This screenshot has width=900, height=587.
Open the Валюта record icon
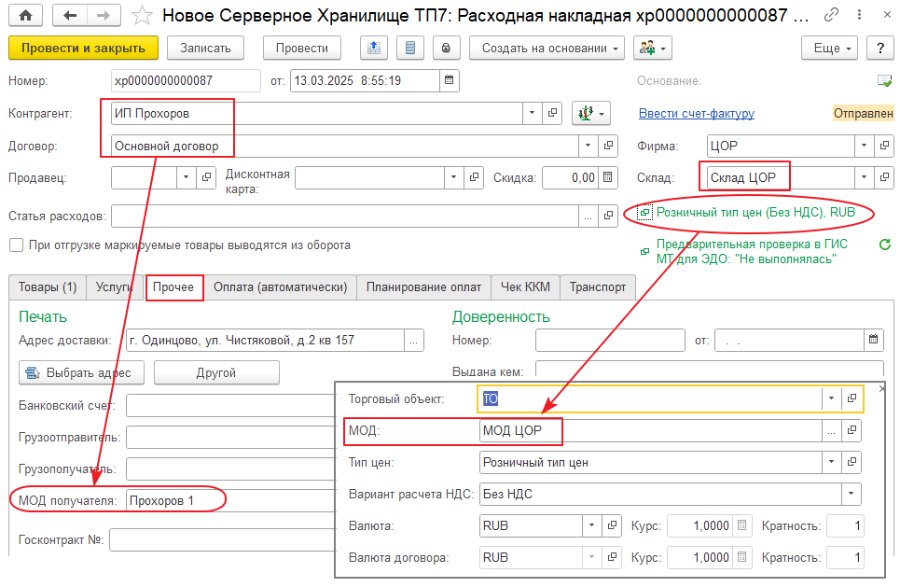612,525
